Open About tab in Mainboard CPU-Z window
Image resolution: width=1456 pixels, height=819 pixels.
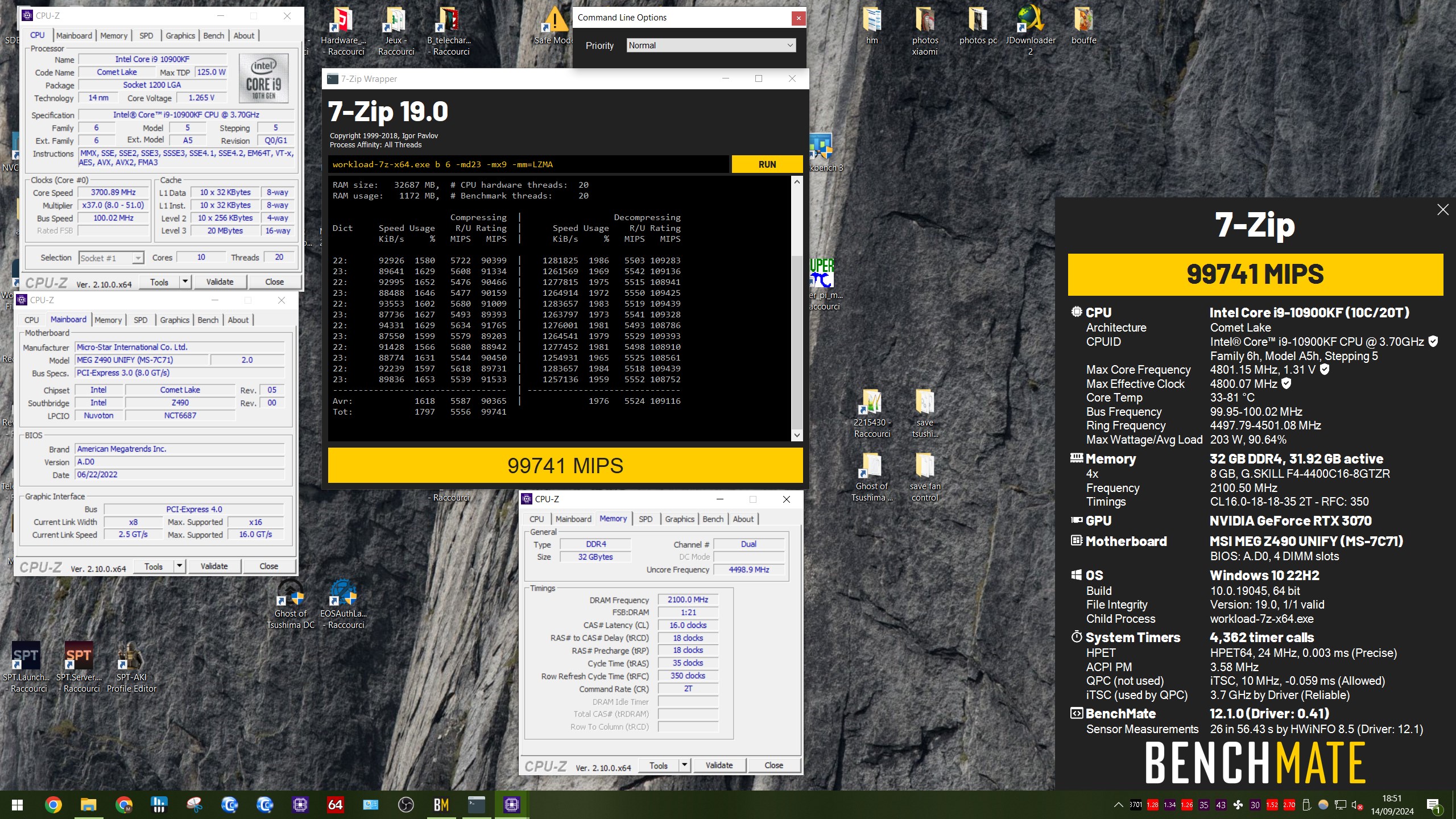[238, 320]
